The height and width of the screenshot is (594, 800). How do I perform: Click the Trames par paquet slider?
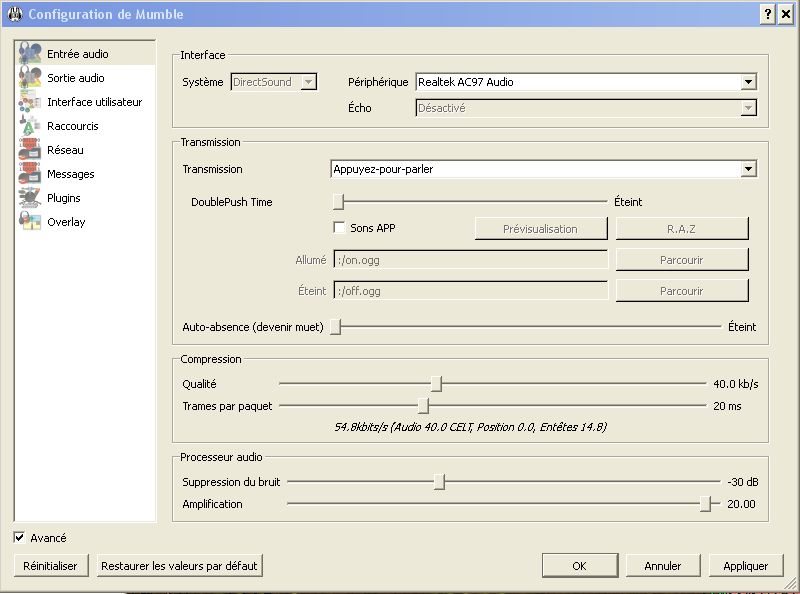click(423, 406)
